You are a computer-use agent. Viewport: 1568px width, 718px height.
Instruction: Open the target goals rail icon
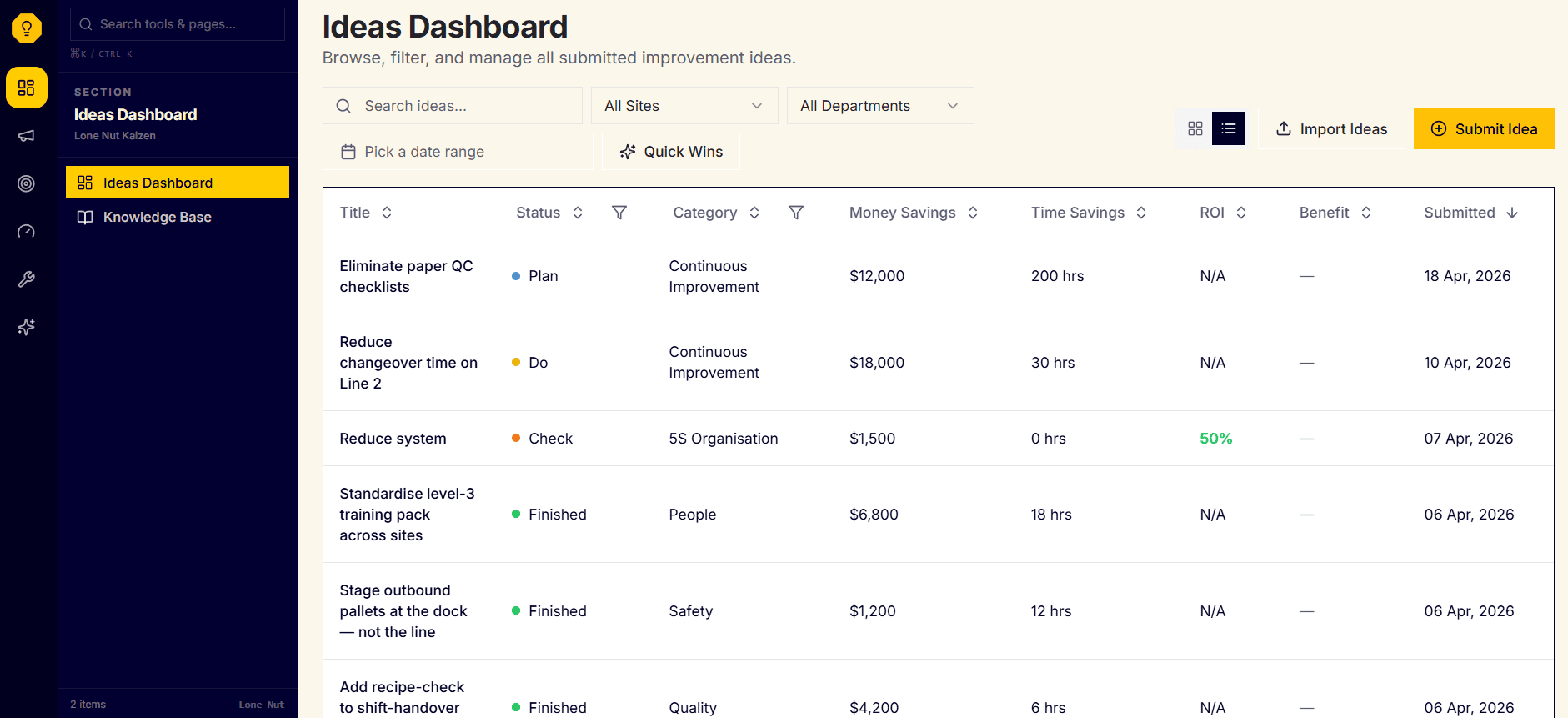coord(27,183)
